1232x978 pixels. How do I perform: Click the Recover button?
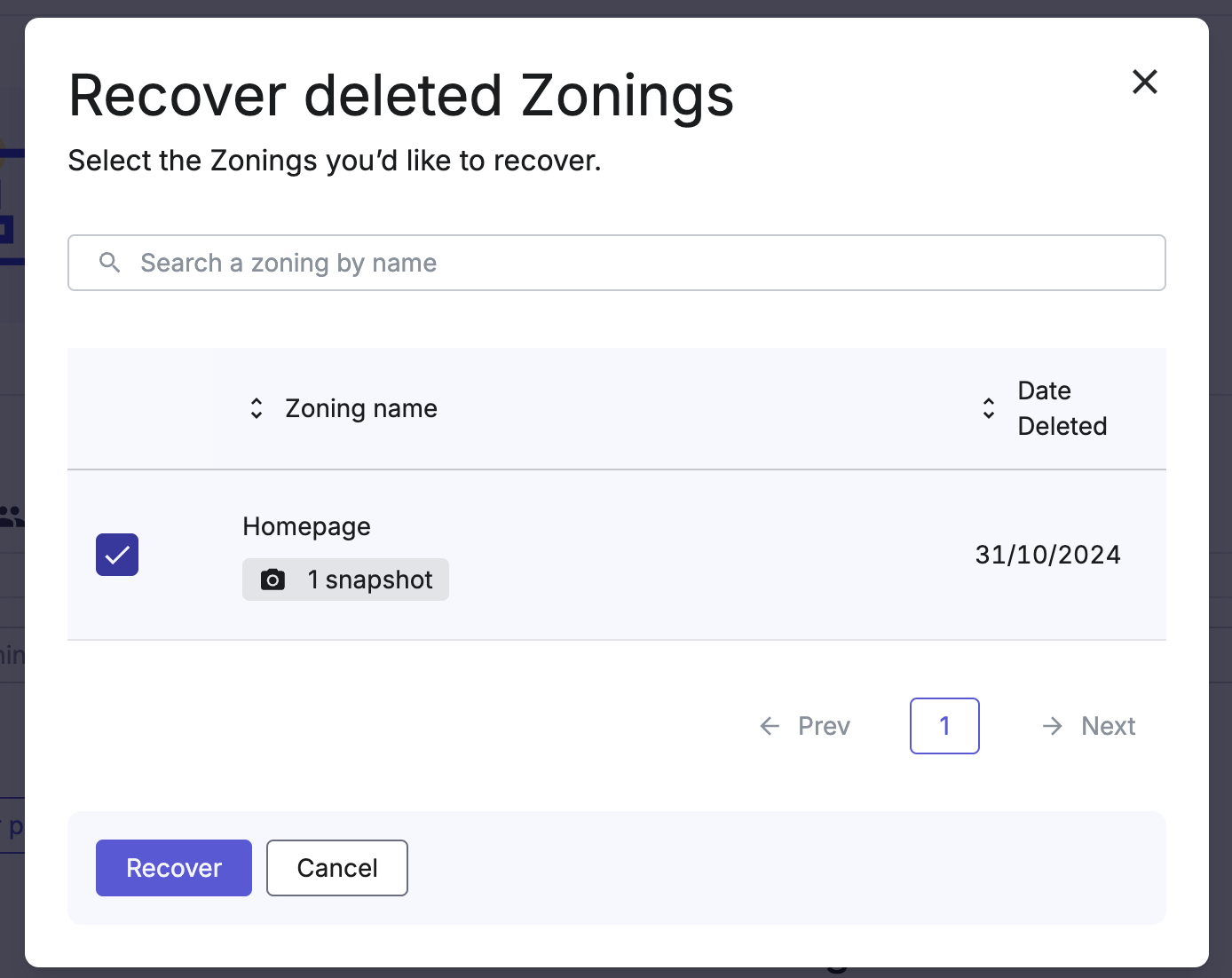[x=174, y=868]
